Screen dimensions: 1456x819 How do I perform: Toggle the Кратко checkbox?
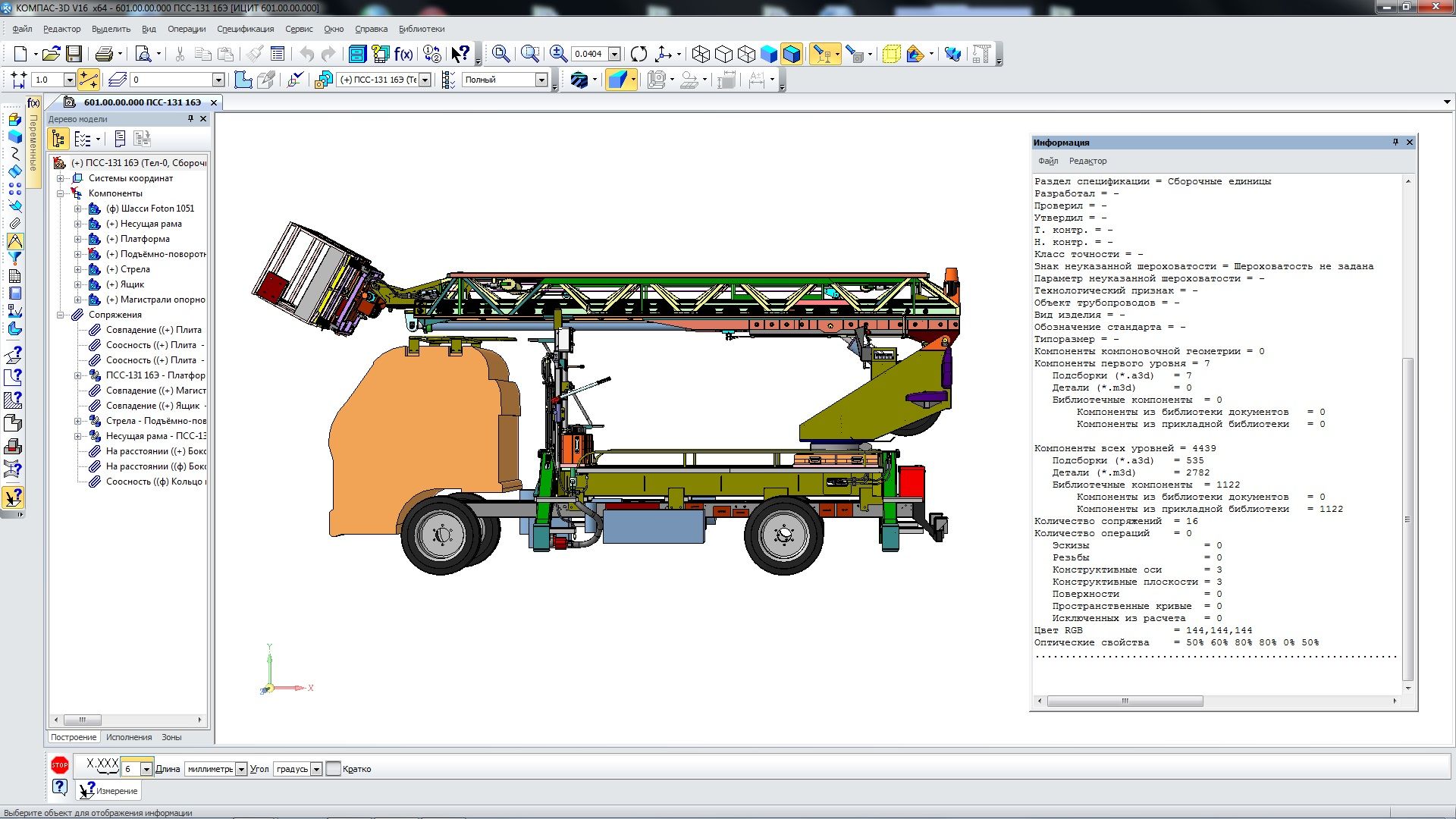(333, 769)
